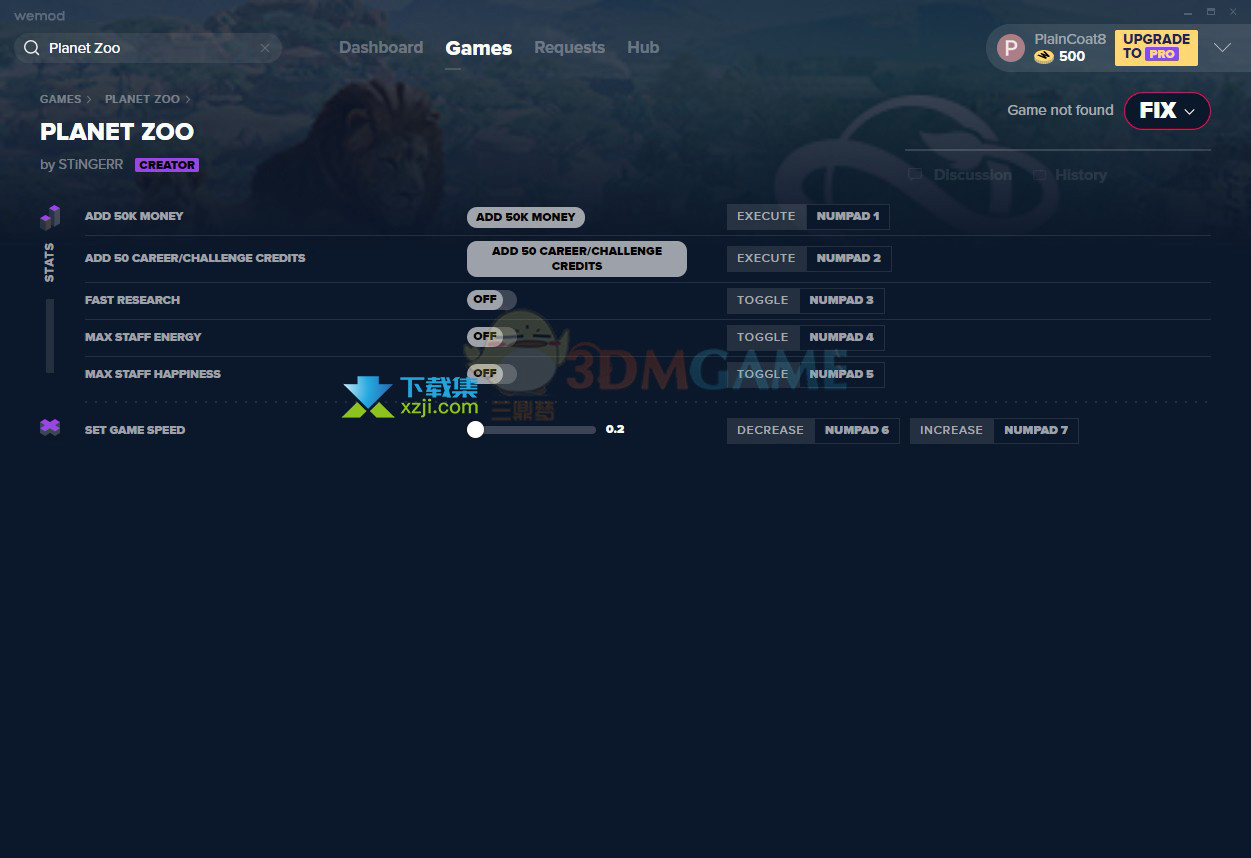Click the 'Game not found' status text

pyautogui.click(x=1060, y=110)
